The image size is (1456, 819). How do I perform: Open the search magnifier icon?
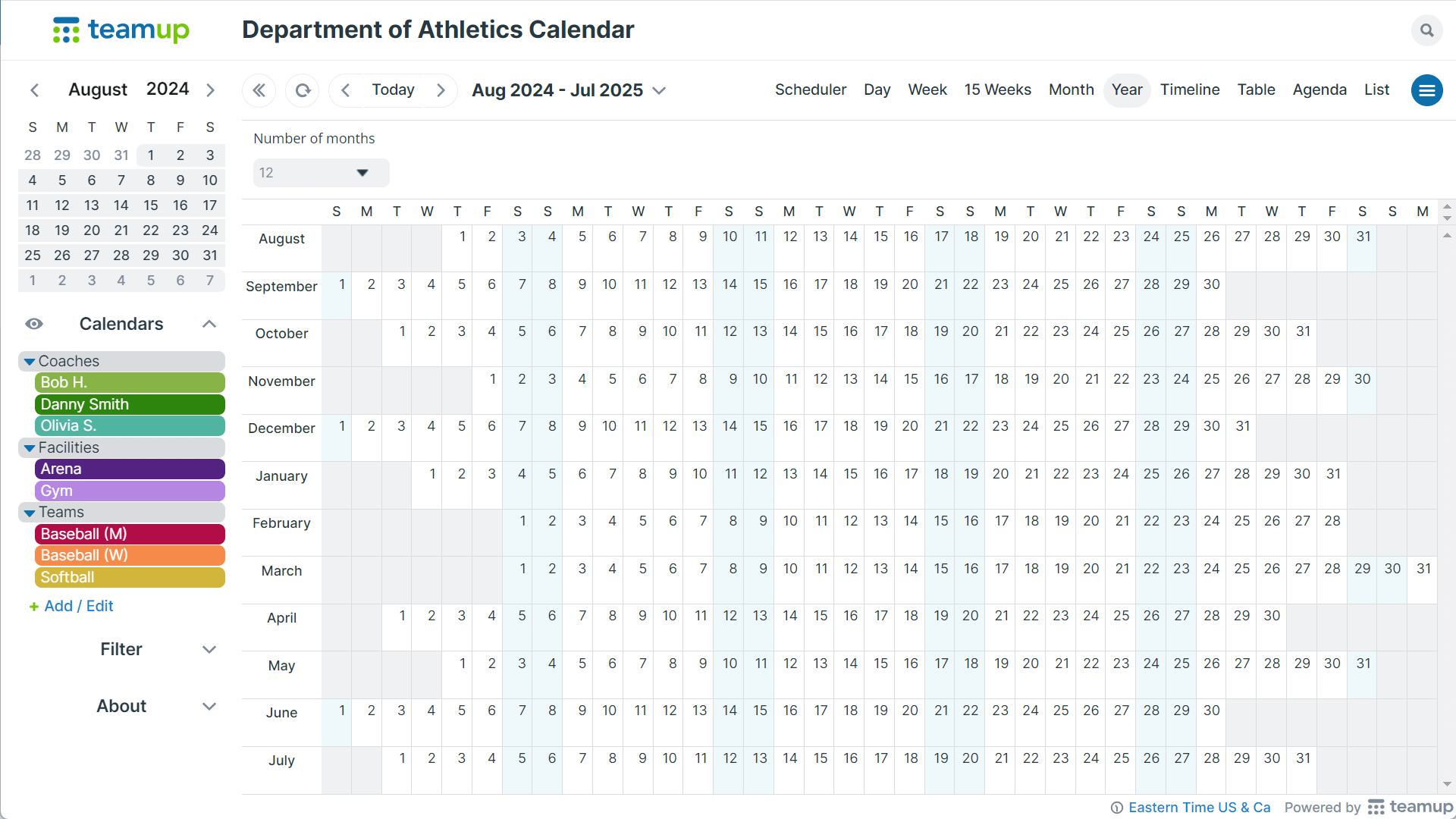1426,30
